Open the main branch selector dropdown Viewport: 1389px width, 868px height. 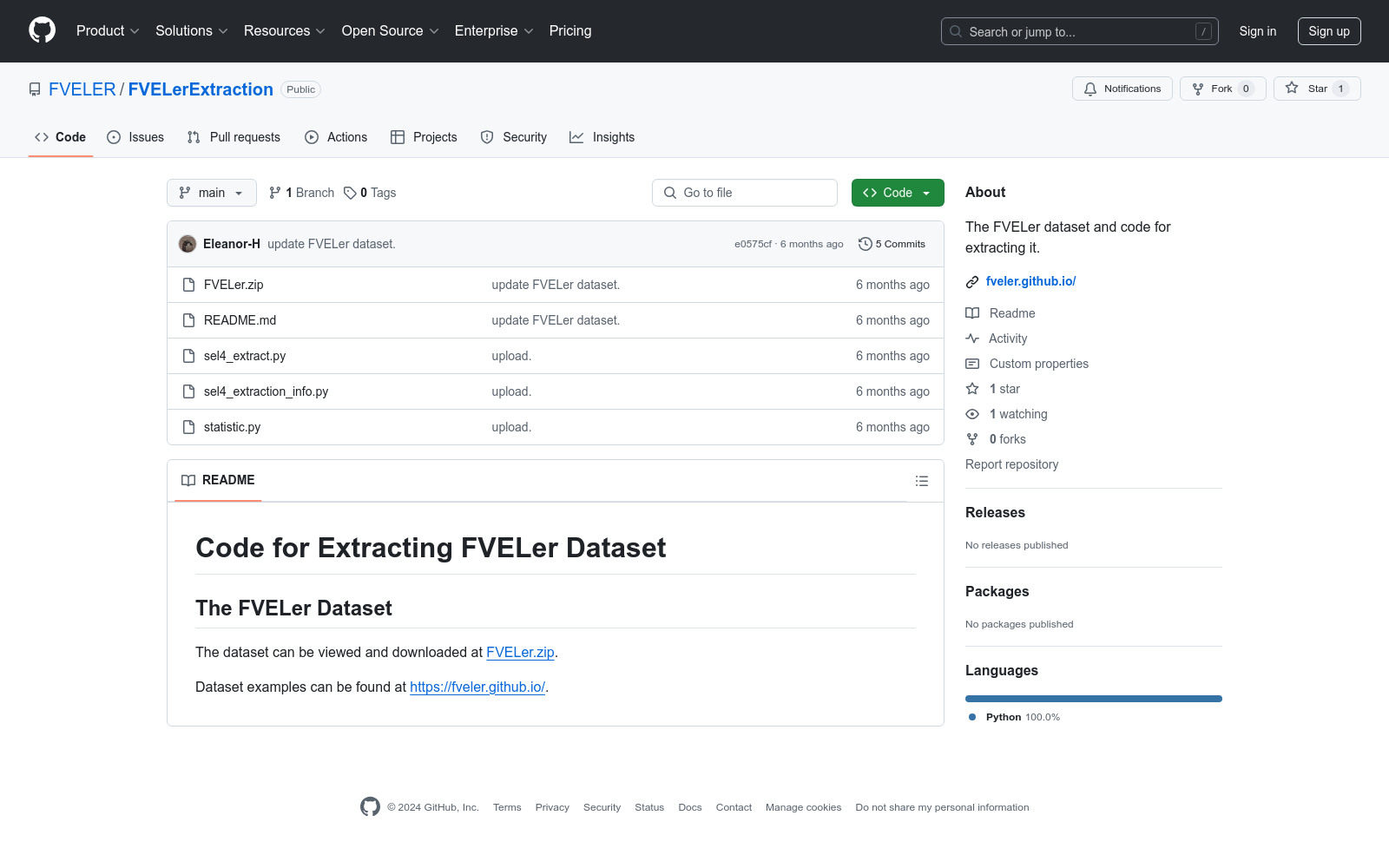point(212,193)
